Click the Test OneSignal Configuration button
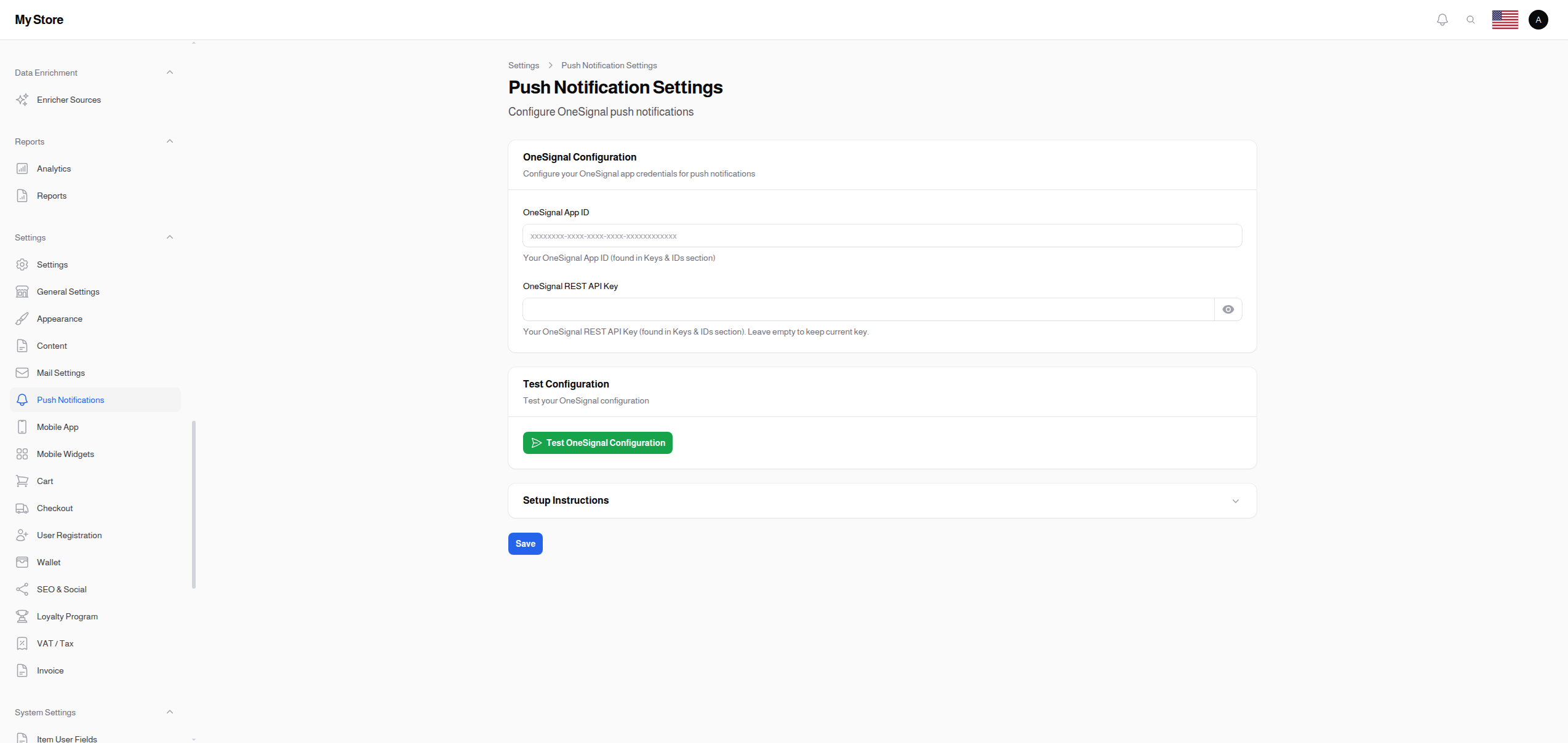 597,442
